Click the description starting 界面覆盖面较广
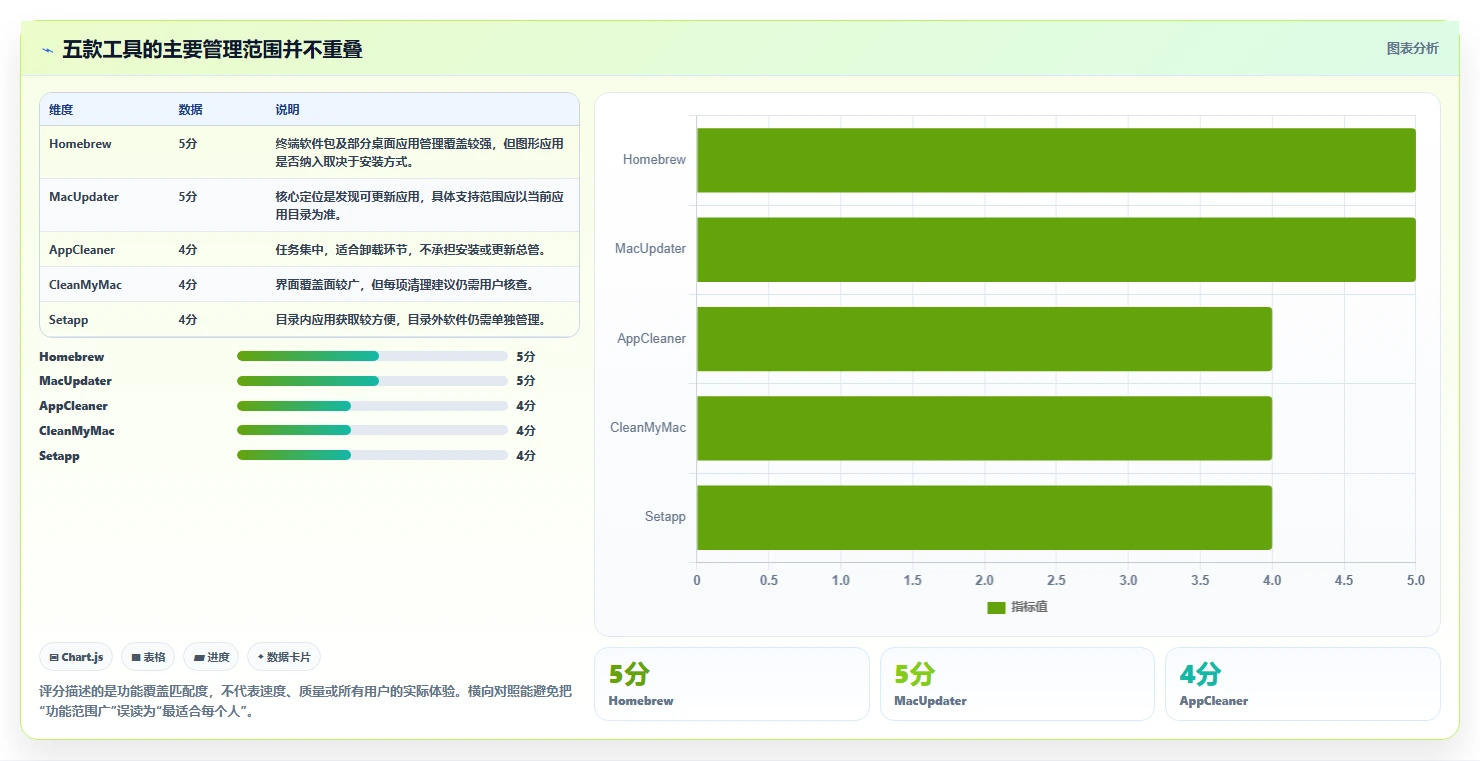This screenshot has width=1480, height=761. (405, 285)
